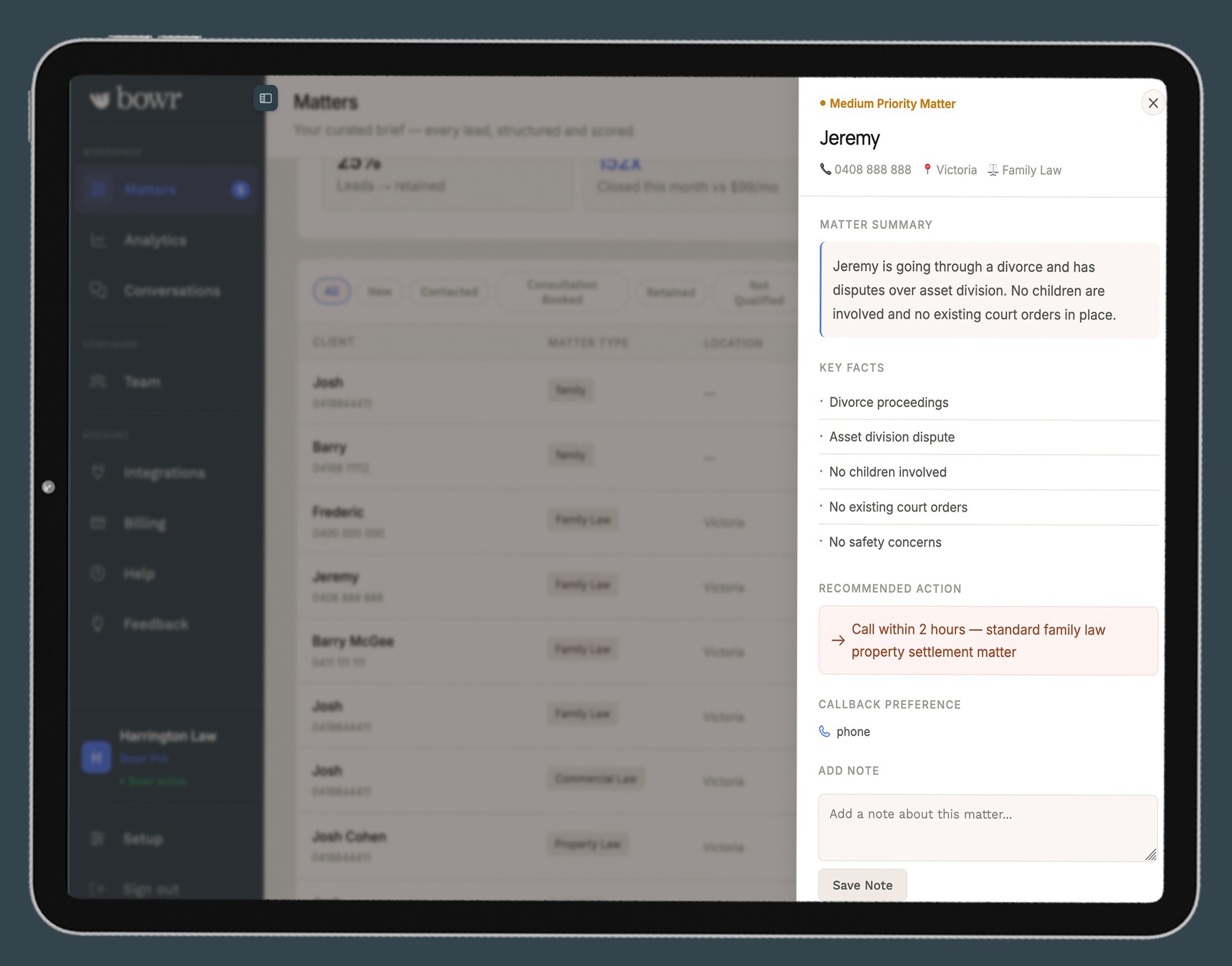
Task: Click the Property Law tag on Josh Cohen's row
Action: click(x=587, y=843)
